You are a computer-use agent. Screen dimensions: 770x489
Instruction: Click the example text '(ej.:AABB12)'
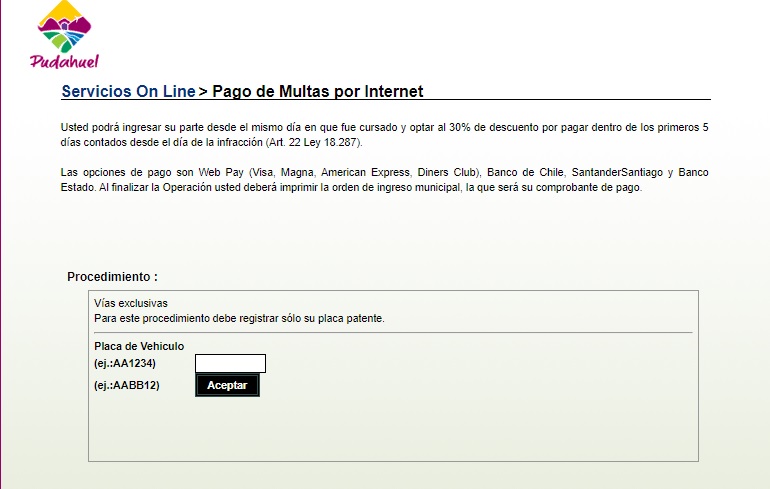127,385
